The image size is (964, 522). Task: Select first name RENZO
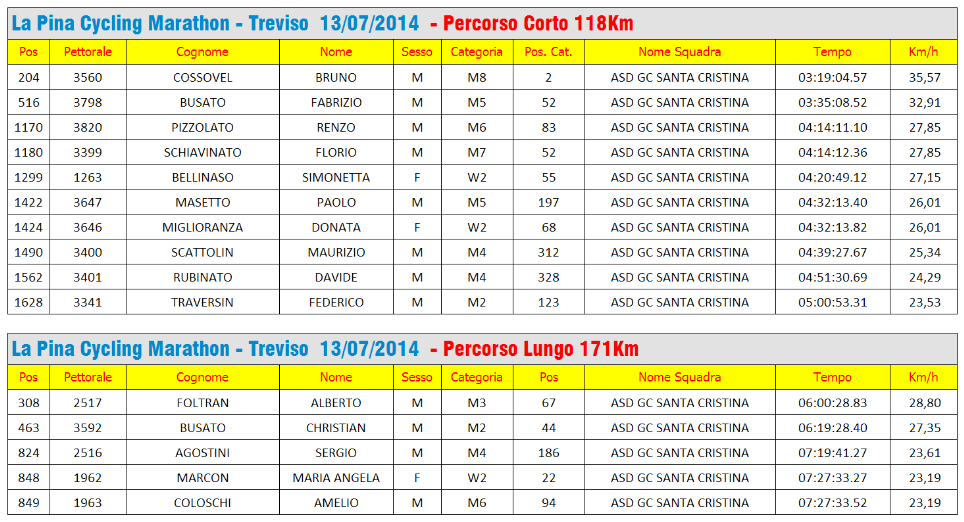click(336, 128)
